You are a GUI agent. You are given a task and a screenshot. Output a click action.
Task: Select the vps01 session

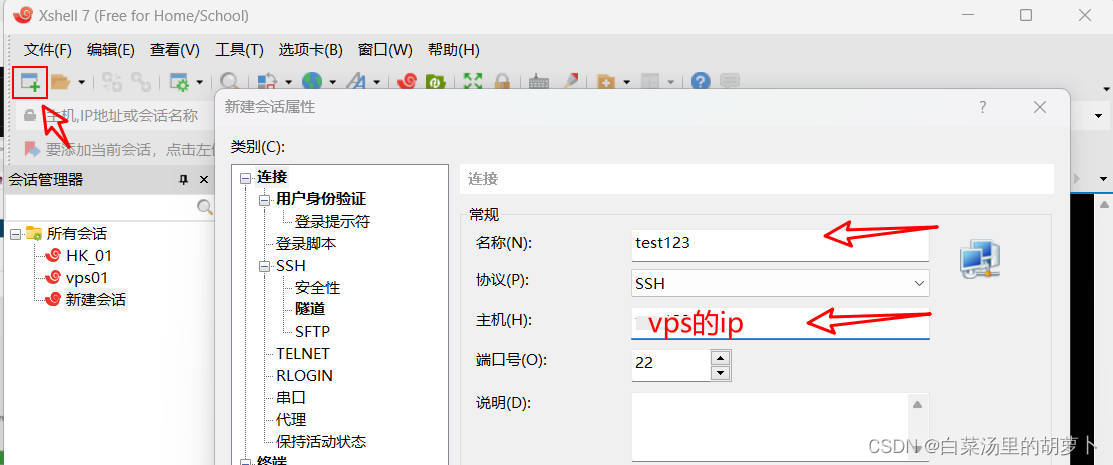tap(87, 278)
